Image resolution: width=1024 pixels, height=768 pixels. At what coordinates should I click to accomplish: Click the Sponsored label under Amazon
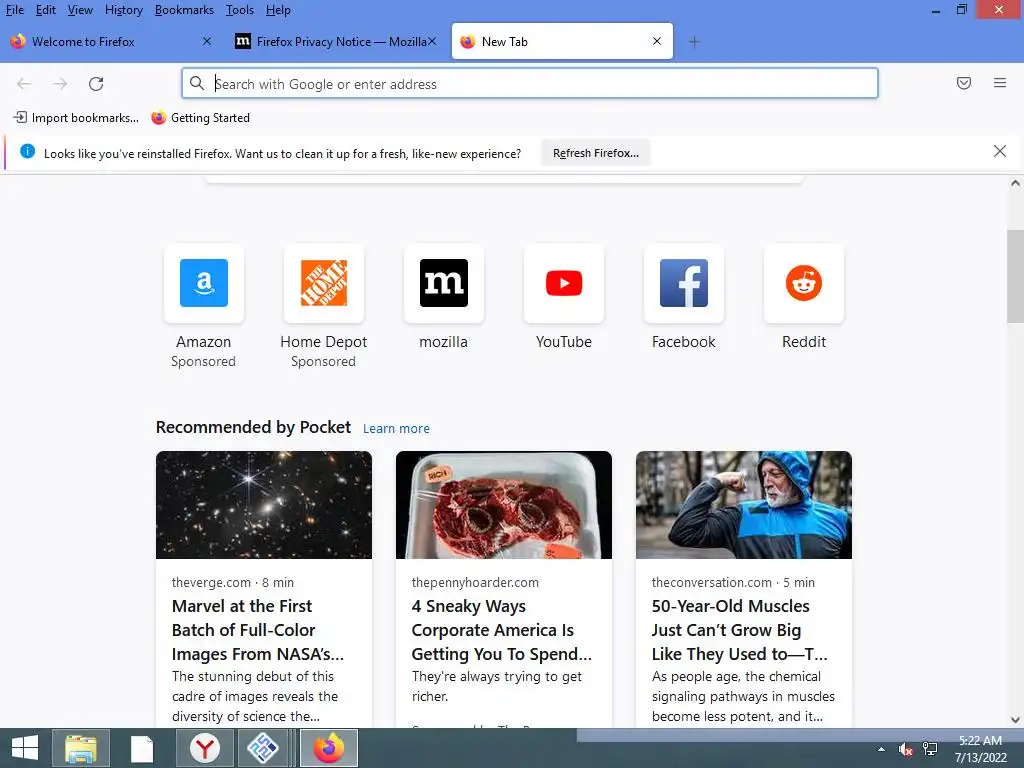coord(203,361)
